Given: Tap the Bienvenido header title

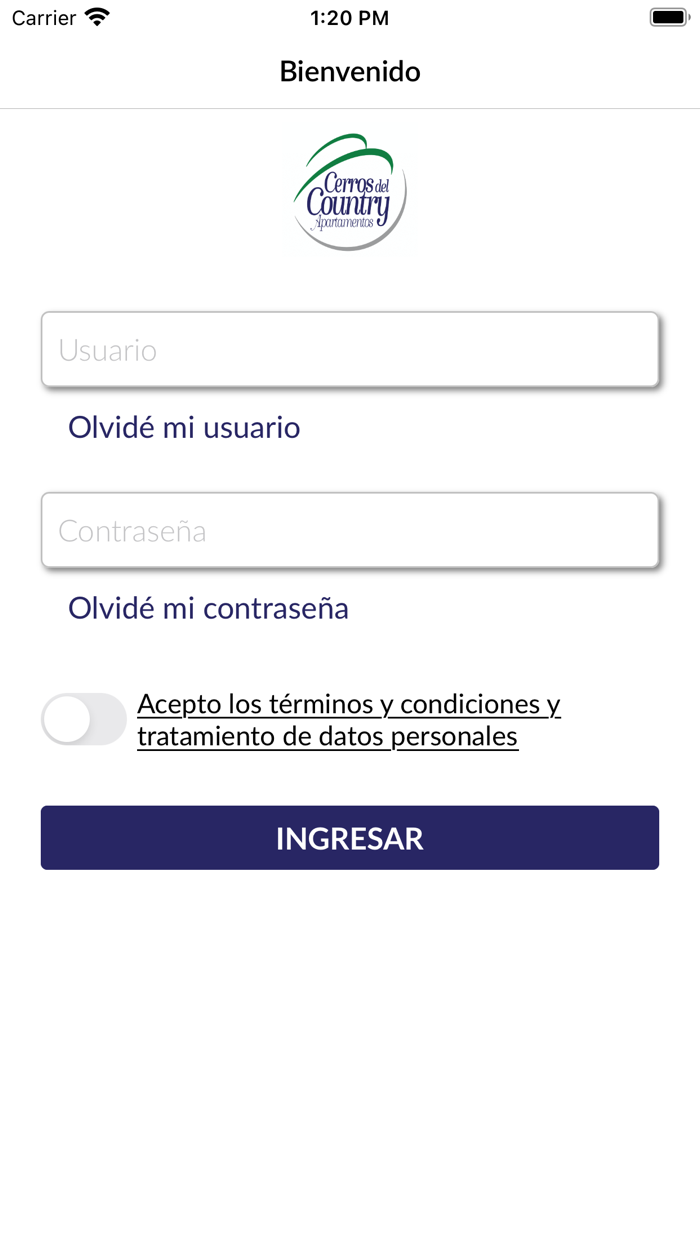Looking at the screenshot, I should (x=350, y=71).
